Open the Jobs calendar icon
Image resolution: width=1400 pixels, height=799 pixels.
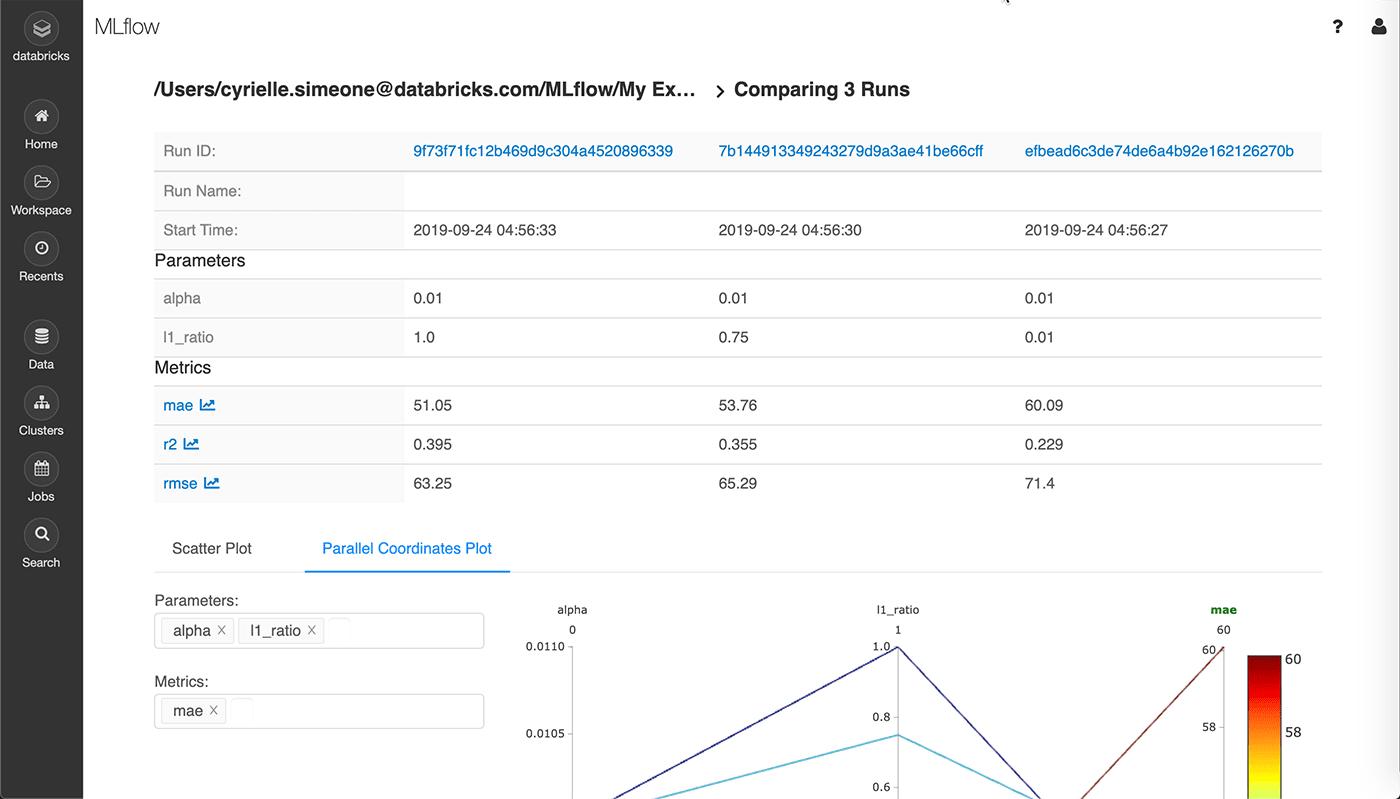[x=41, y=469]
